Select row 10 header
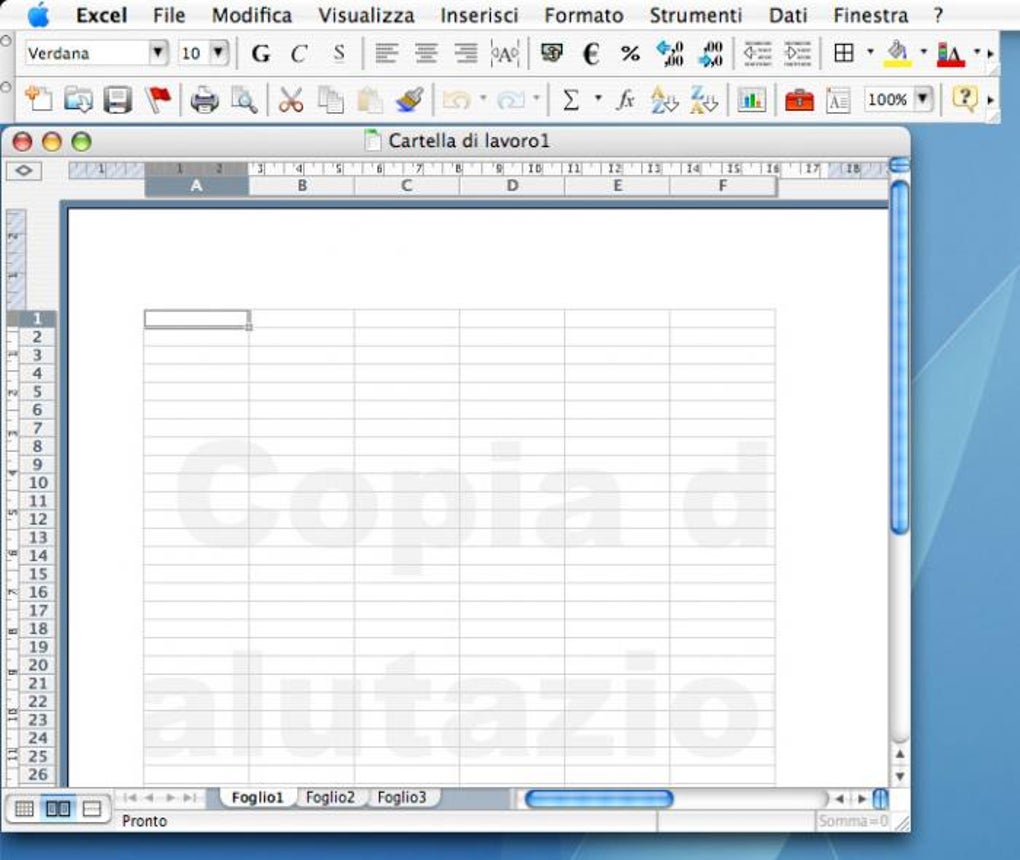The image size is (1020, 860). click(38, 483)
